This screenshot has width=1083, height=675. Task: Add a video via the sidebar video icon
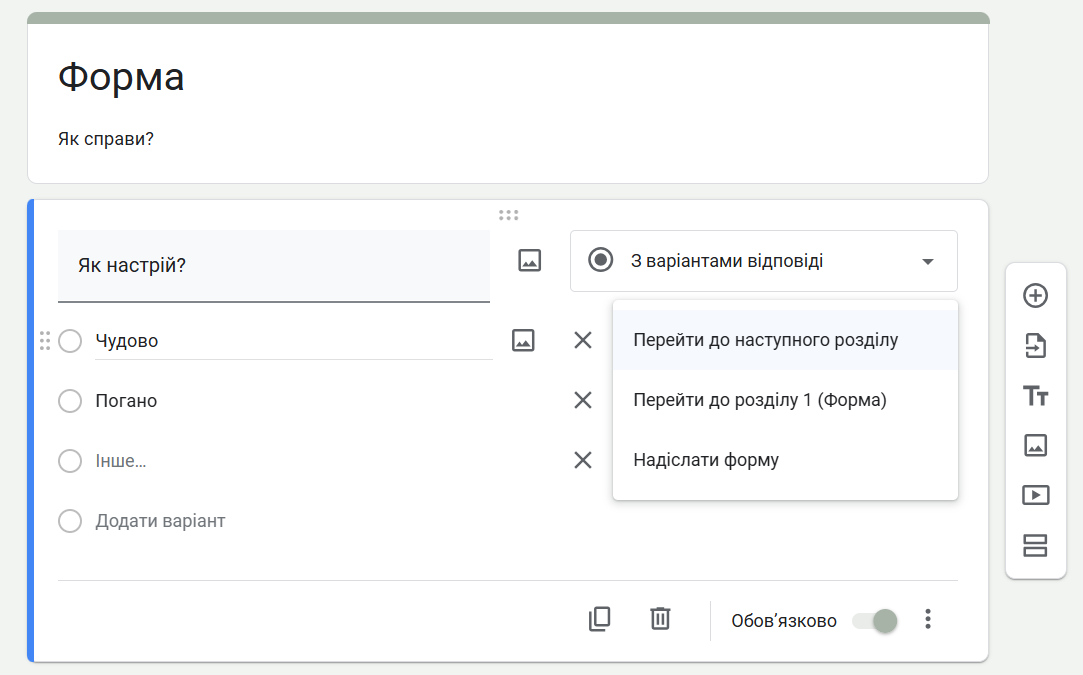tap(1036, 494)
